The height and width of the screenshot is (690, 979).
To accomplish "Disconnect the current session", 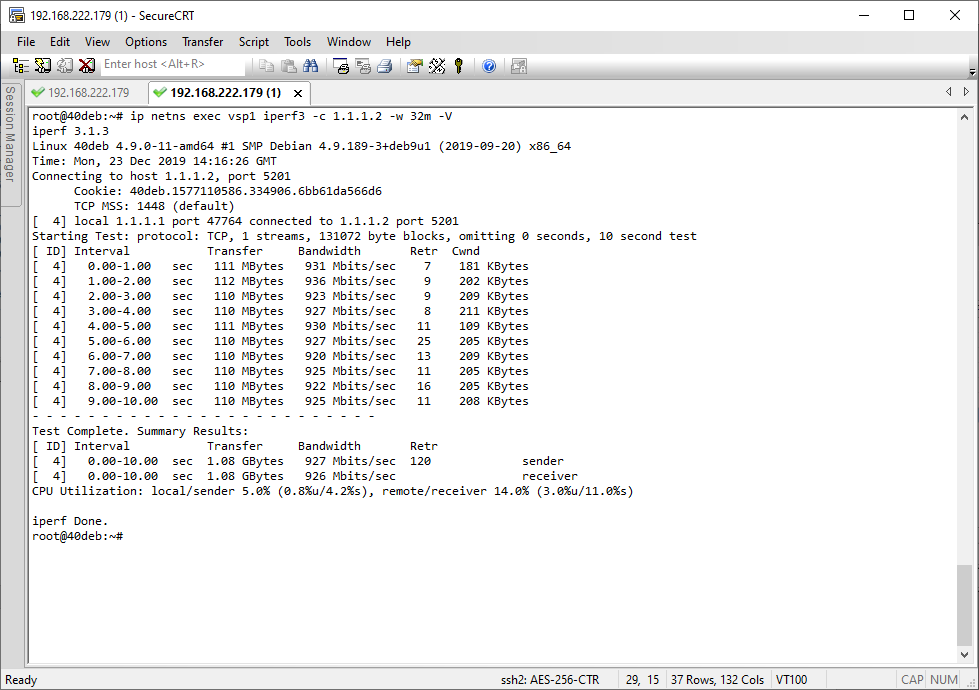I will [88, 65].
